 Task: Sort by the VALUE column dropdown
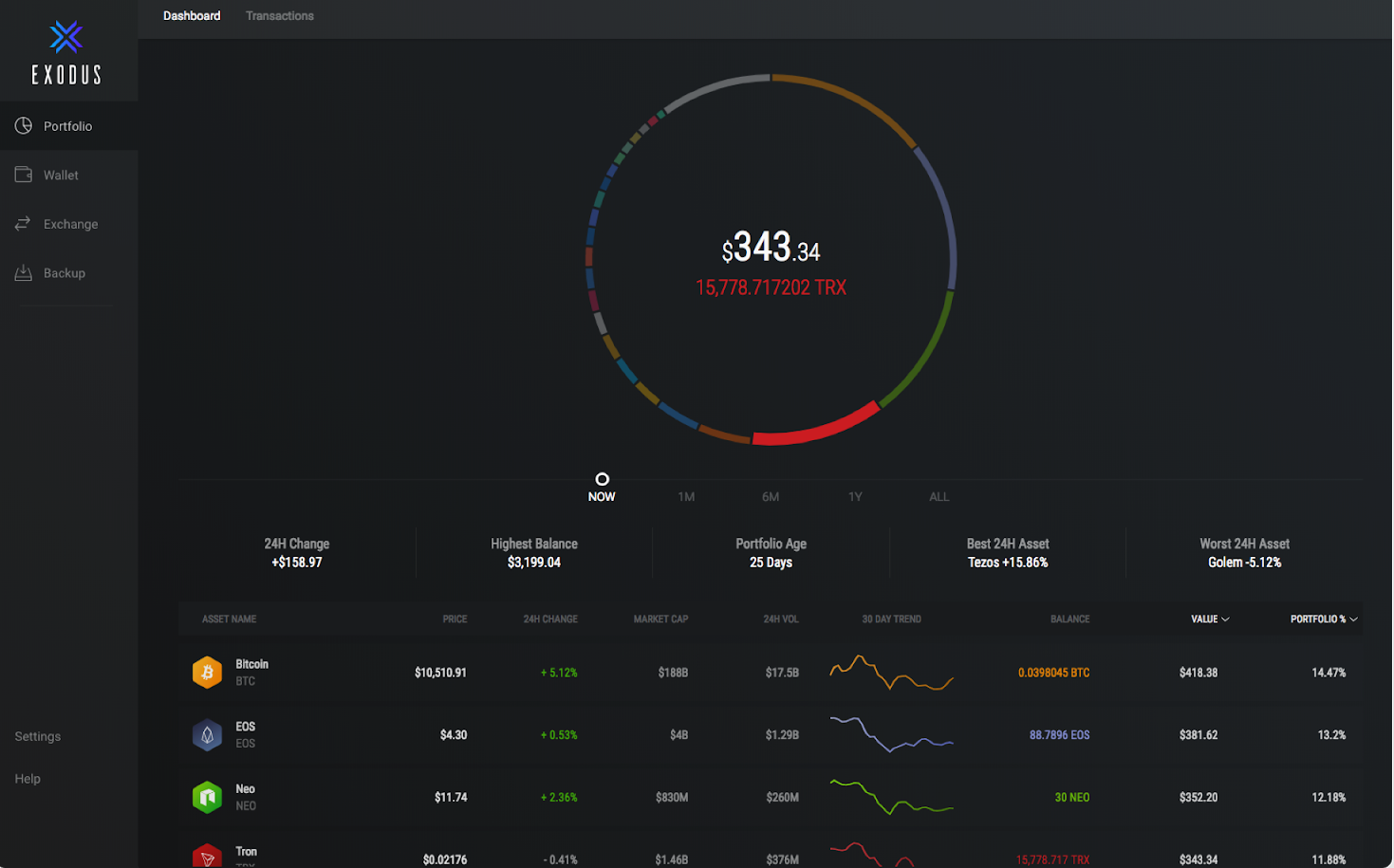point(1210,619)
